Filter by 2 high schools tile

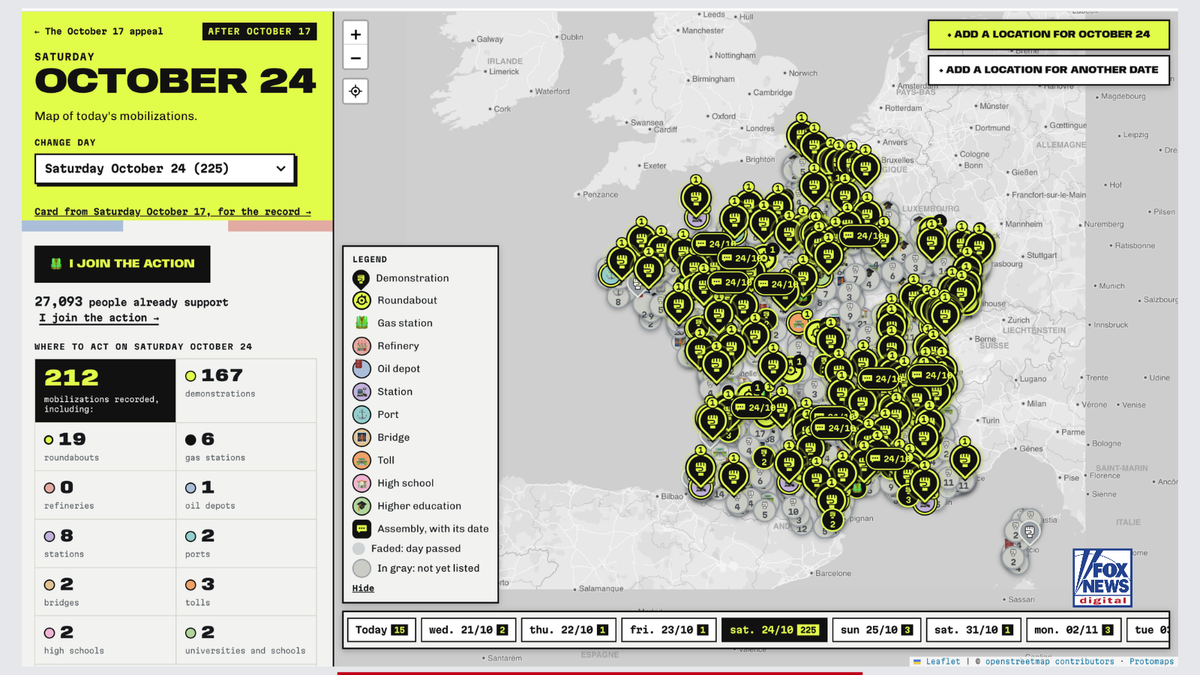(x=105, y=639)
